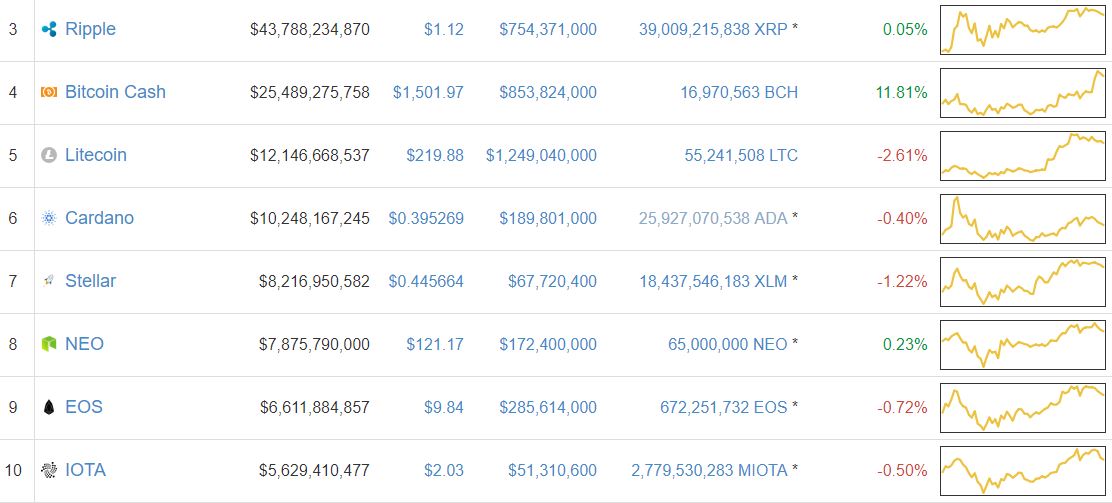This screenshot has width=1112, height=503.
Task: Click the Cardano logo icon
Action: 48,218
